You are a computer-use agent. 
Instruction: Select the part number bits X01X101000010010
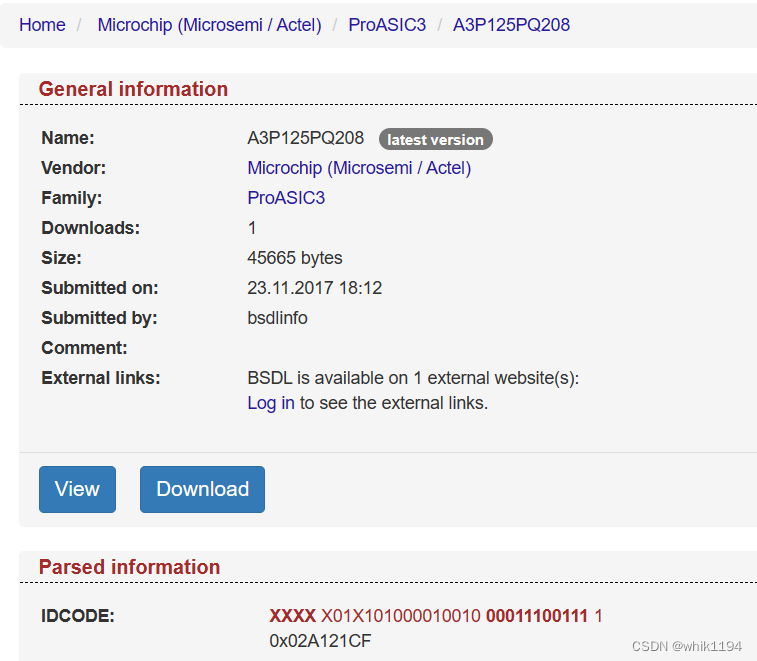point(401,616)
